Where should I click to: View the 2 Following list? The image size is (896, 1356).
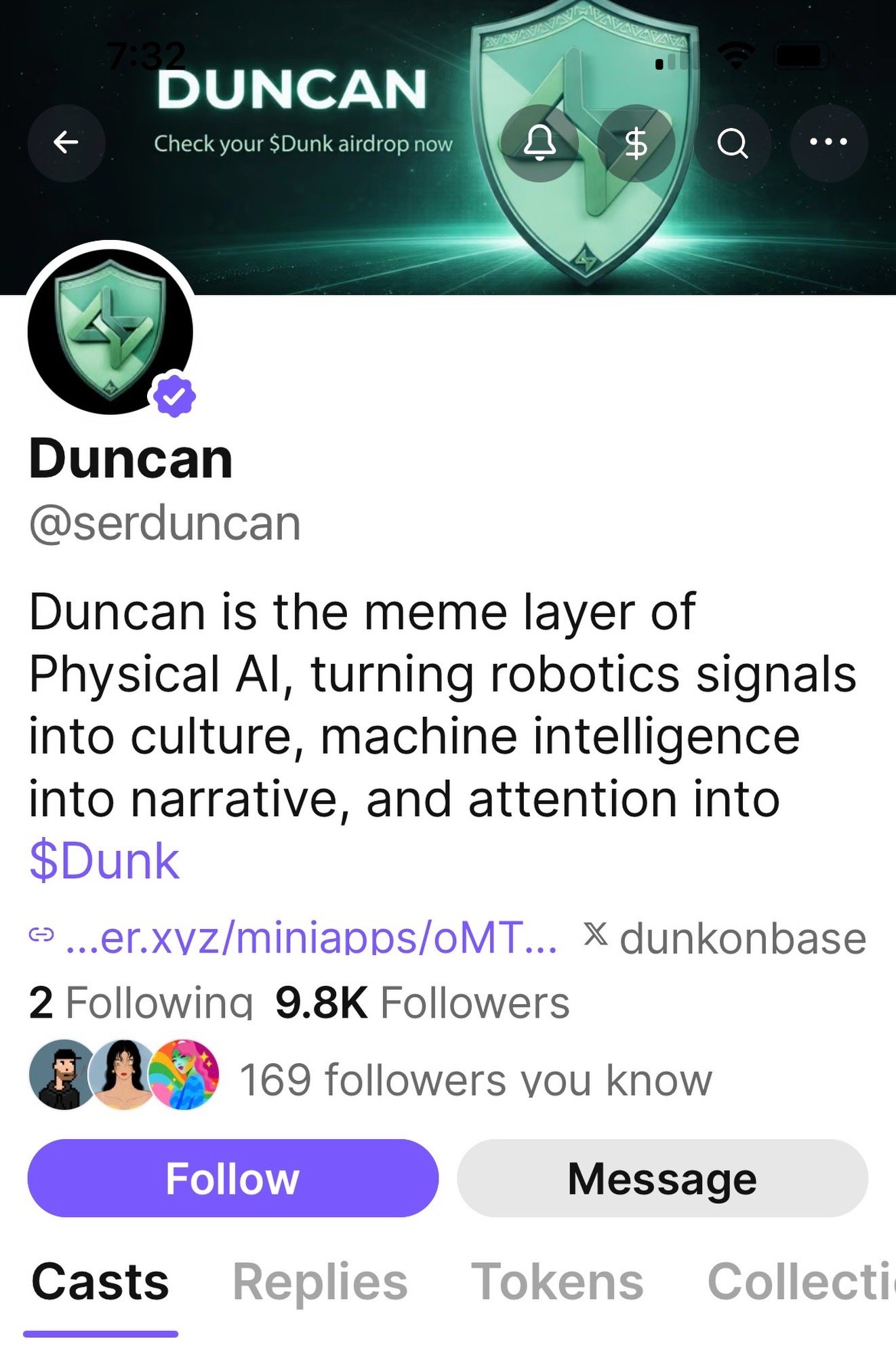(141, 1002)
